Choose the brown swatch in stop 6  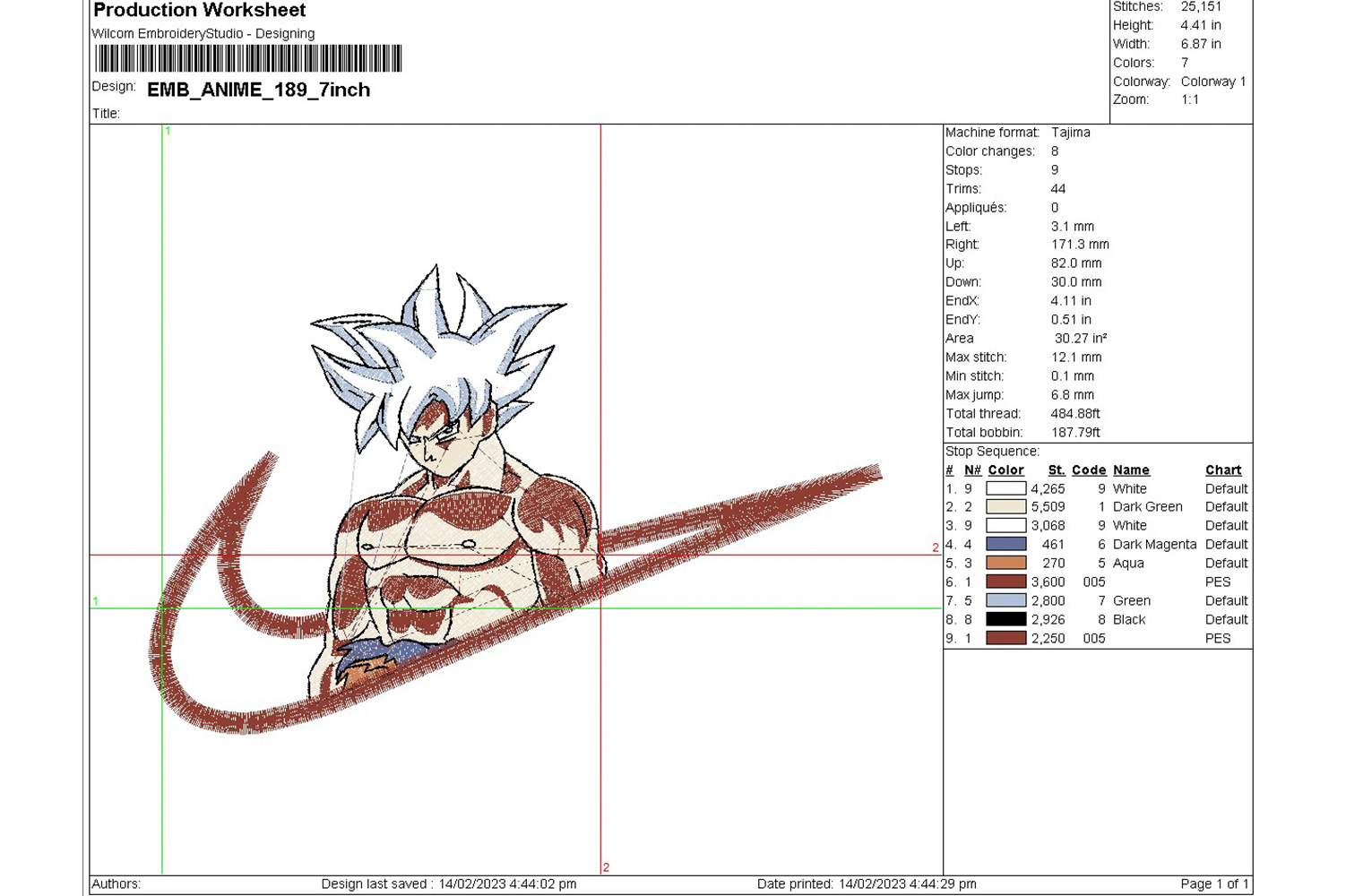pyautogui.click(x=1005, y=582)
